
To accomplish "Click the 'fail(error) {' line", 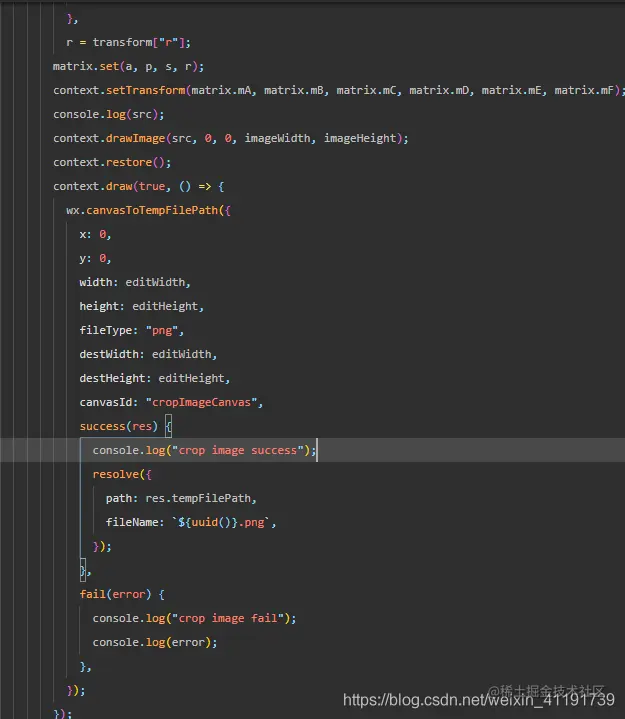I will click(x=122, y=594).
